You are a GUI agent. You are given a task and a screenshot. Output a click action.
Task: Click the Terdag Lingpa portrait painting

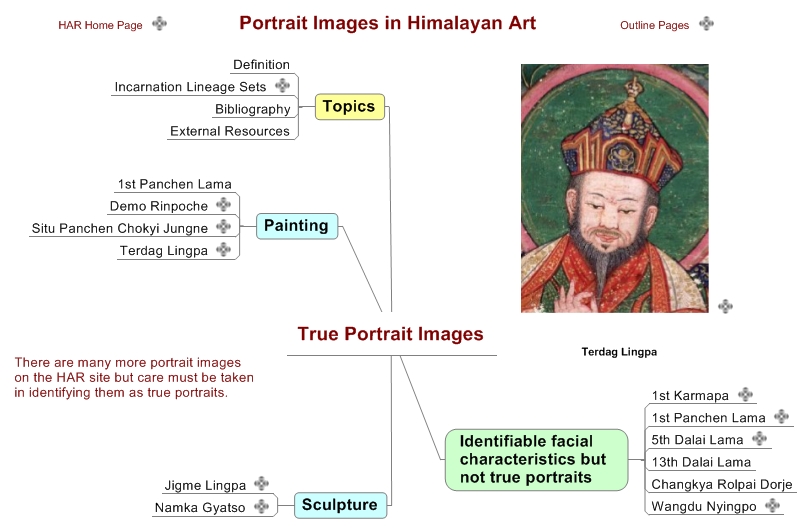[x=615, y=188]
